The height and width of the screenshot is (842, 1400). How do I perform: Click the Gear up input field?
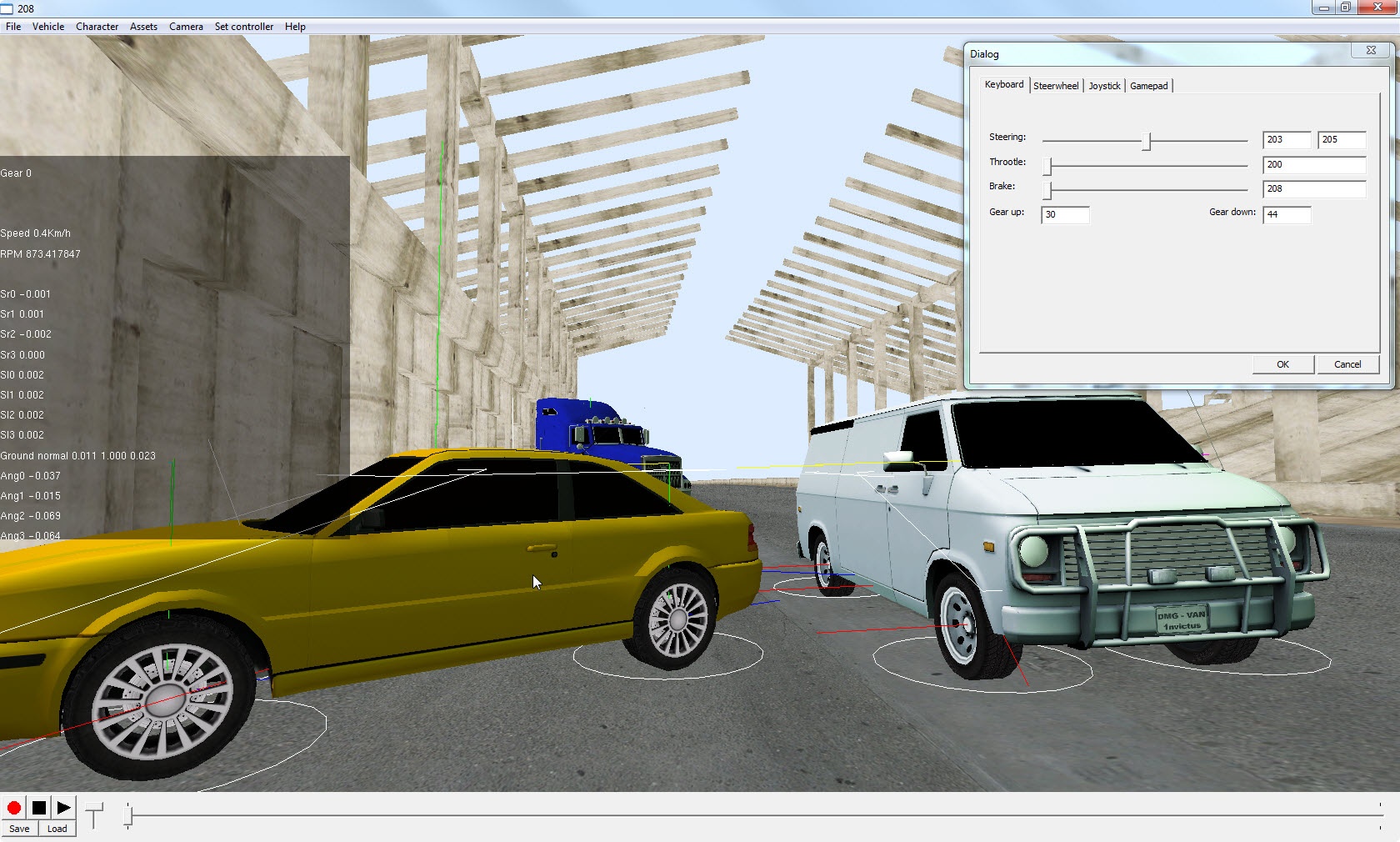1065,214
